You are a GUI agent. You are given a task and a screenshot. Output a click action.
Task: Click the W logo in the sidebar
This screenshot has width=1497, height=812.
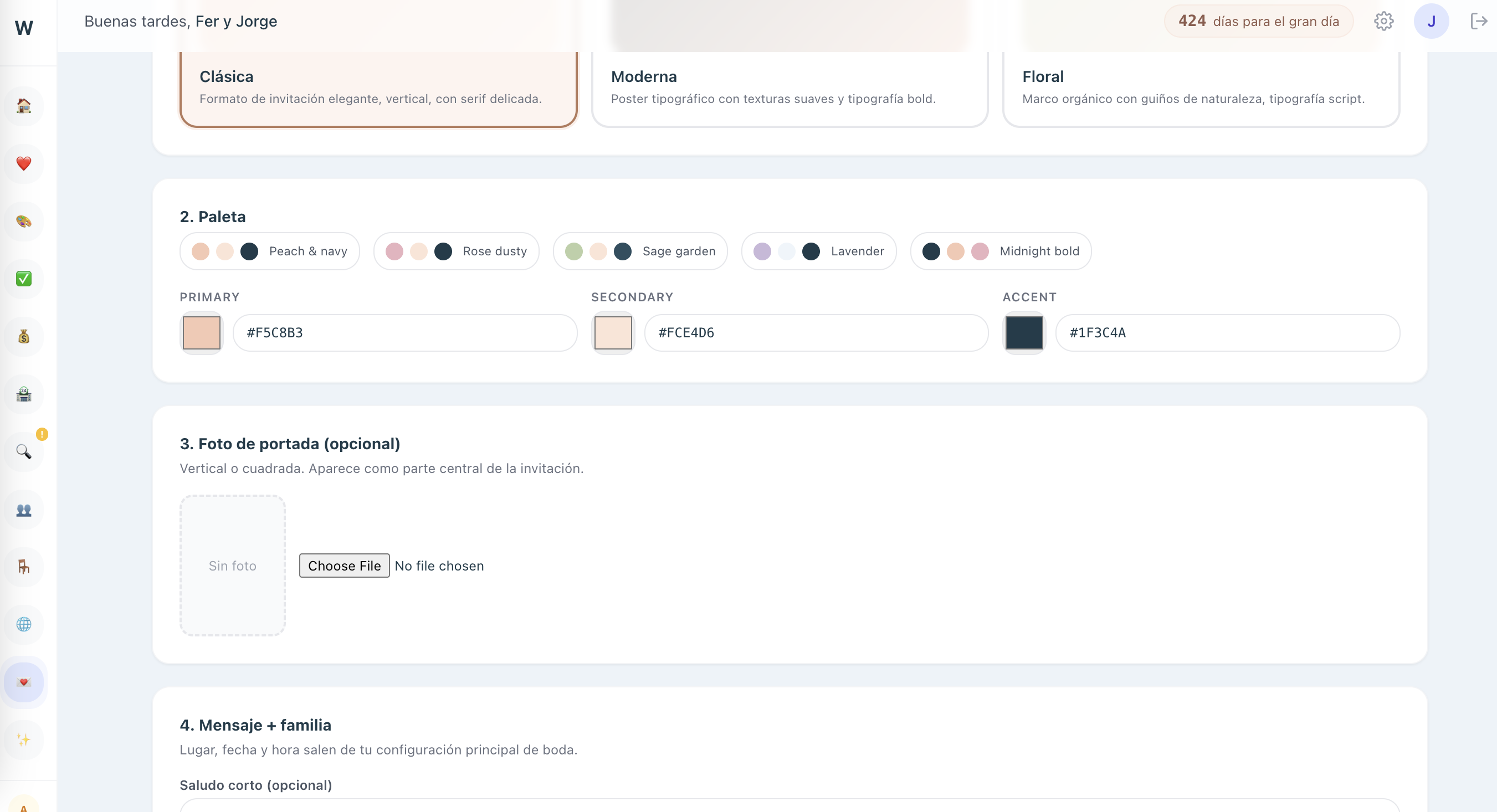point(24,27)
